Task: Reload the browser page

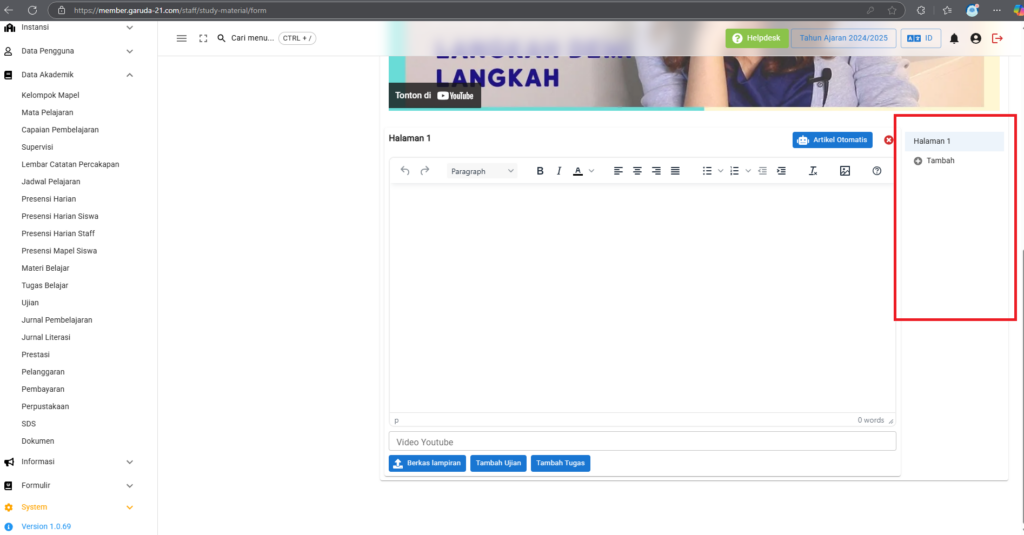Action: click(32, 10)
